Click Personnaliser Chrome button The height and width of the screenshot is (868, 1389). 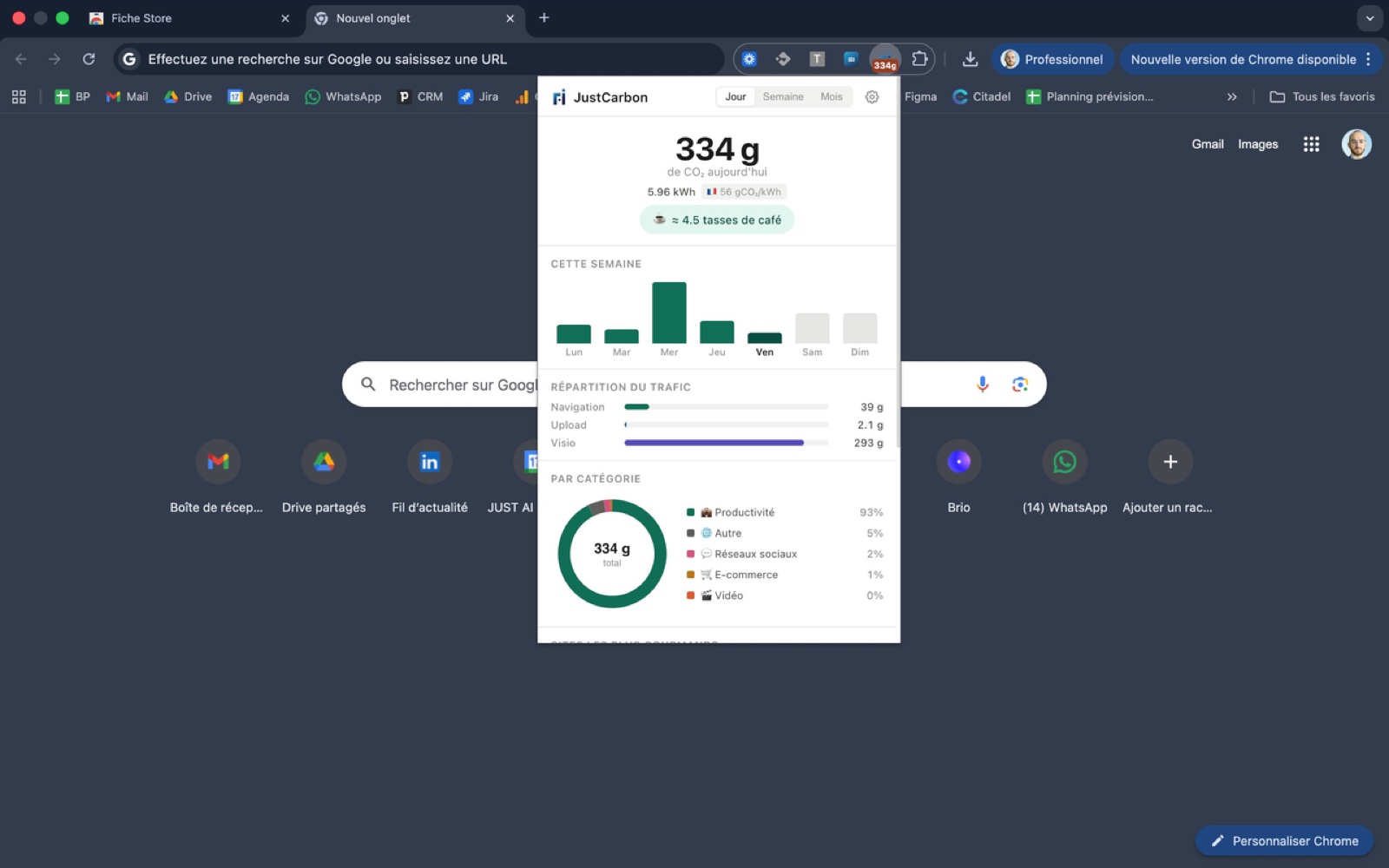pos(1284,840)
